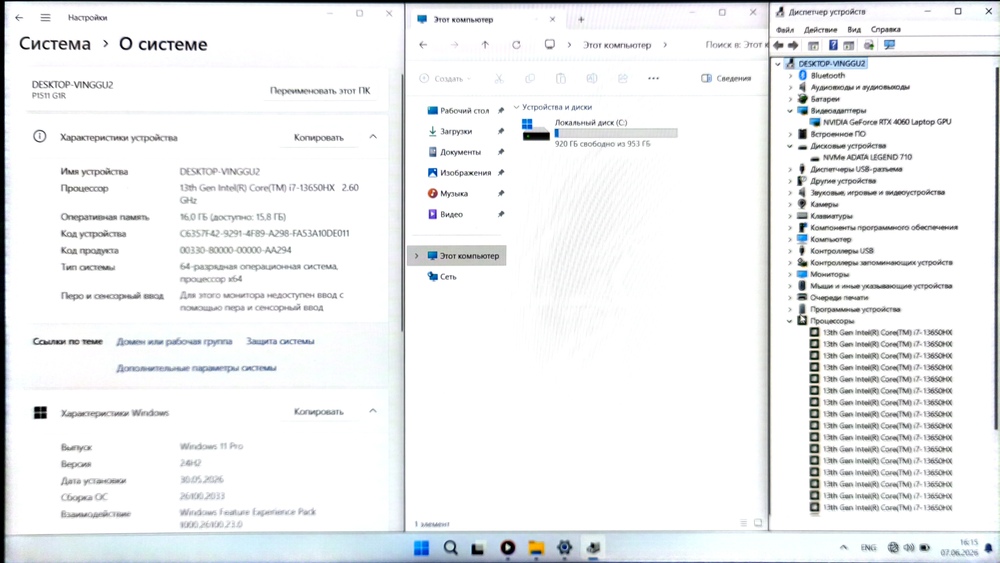Click Explorer up-arrow navigation icon
Screen dimensions: 1000x563
(x=485, y=45)
